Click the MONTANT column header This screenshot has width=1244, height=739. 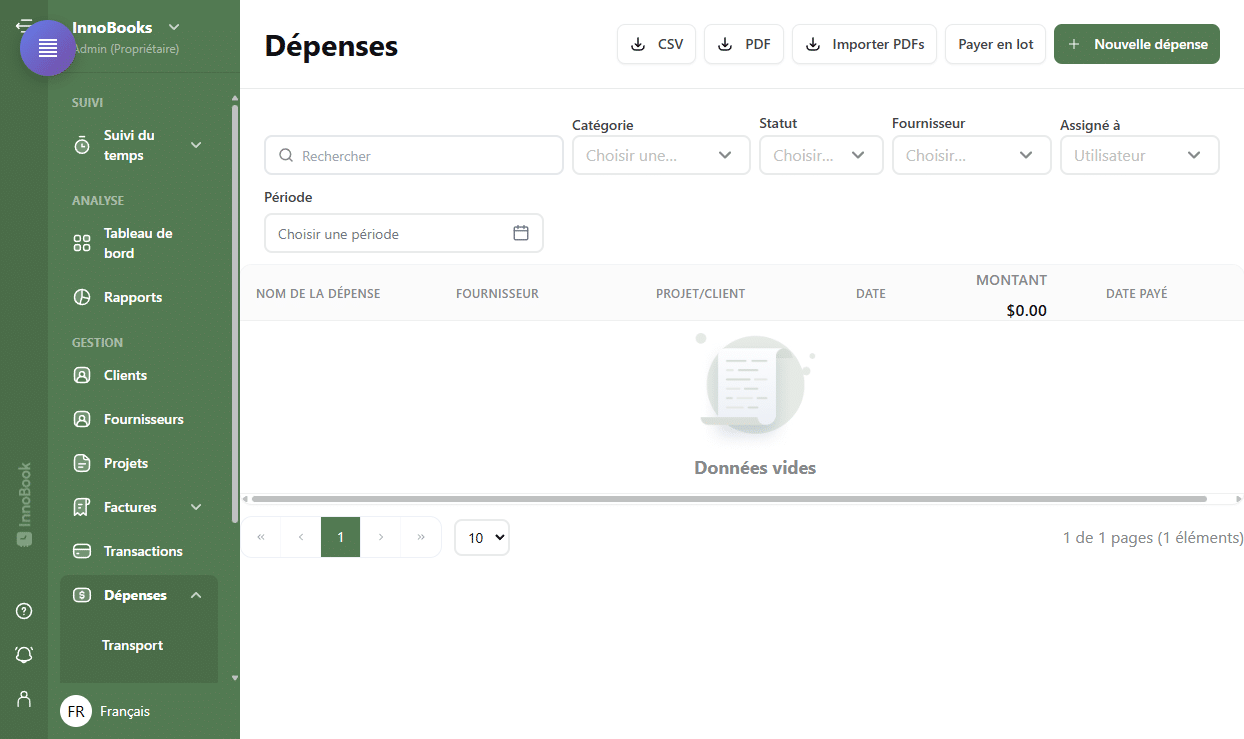click(x=1011, y=280)
